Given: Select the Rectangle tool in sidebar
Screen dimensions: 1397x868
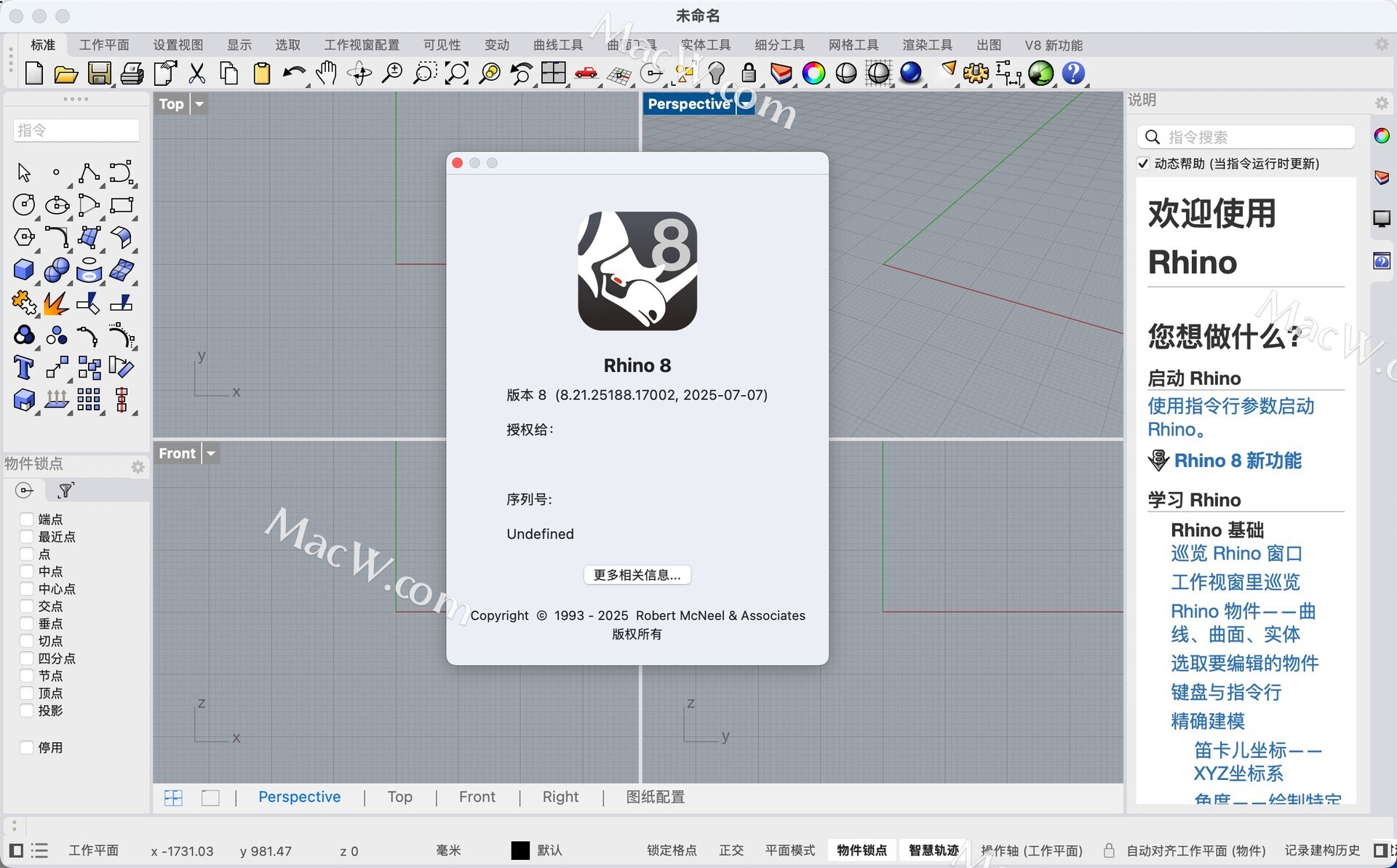Looking at the screenshot, I should [x=122, y=205].
